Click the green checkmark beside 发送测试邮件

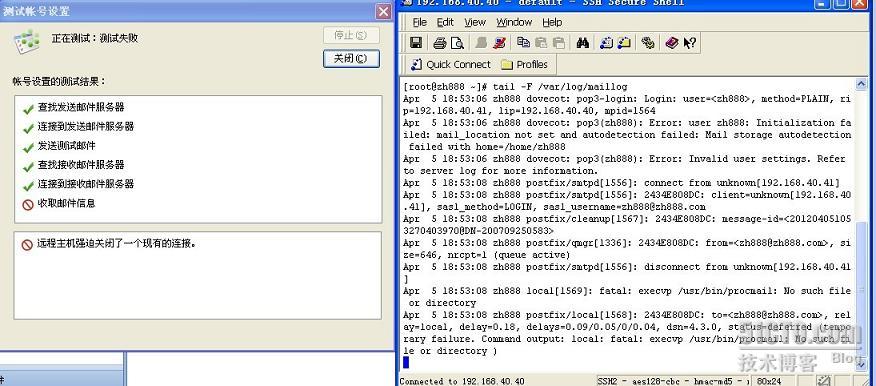pos(28,147)
